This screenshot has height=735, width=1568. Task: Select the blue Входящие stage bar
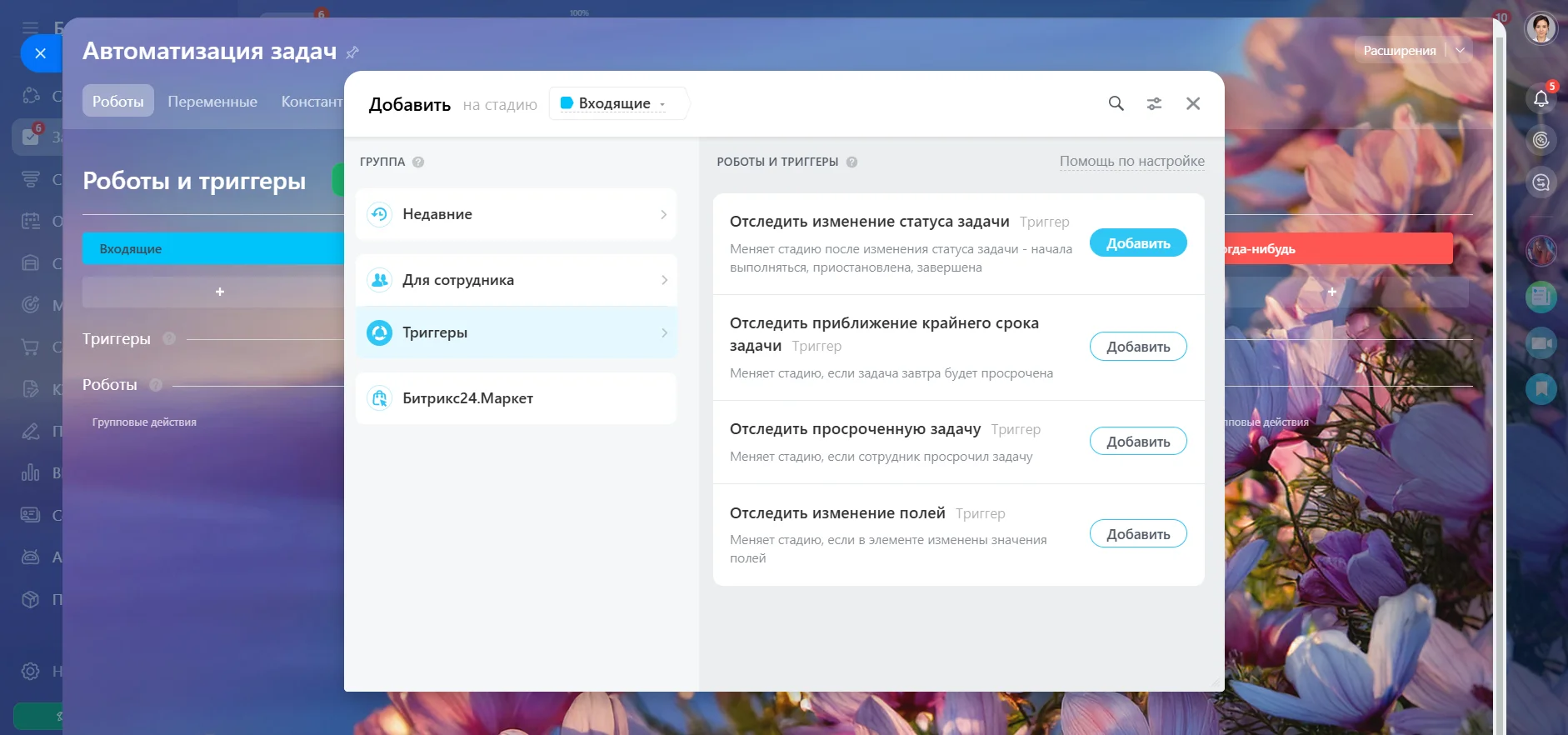pyautogui.click(x=212, y=248)
